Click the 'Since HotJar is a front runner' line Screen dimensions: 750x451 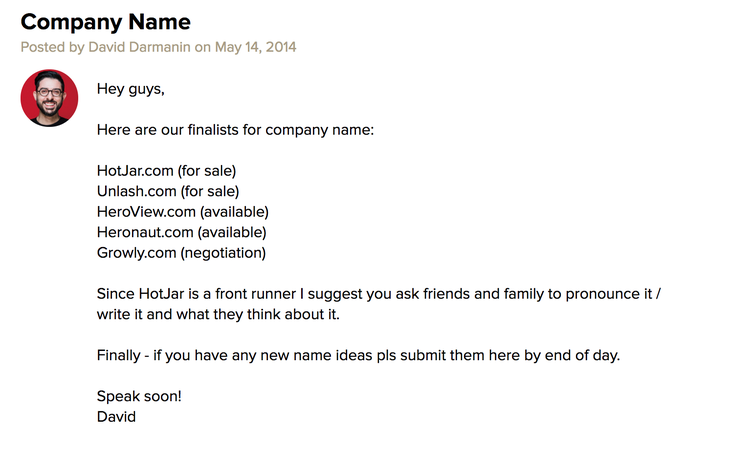[379, 294]
